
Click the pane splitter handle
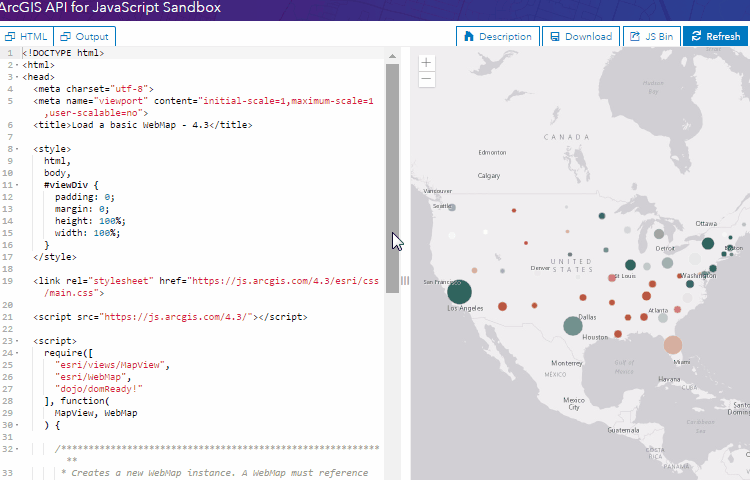[405, 281]
